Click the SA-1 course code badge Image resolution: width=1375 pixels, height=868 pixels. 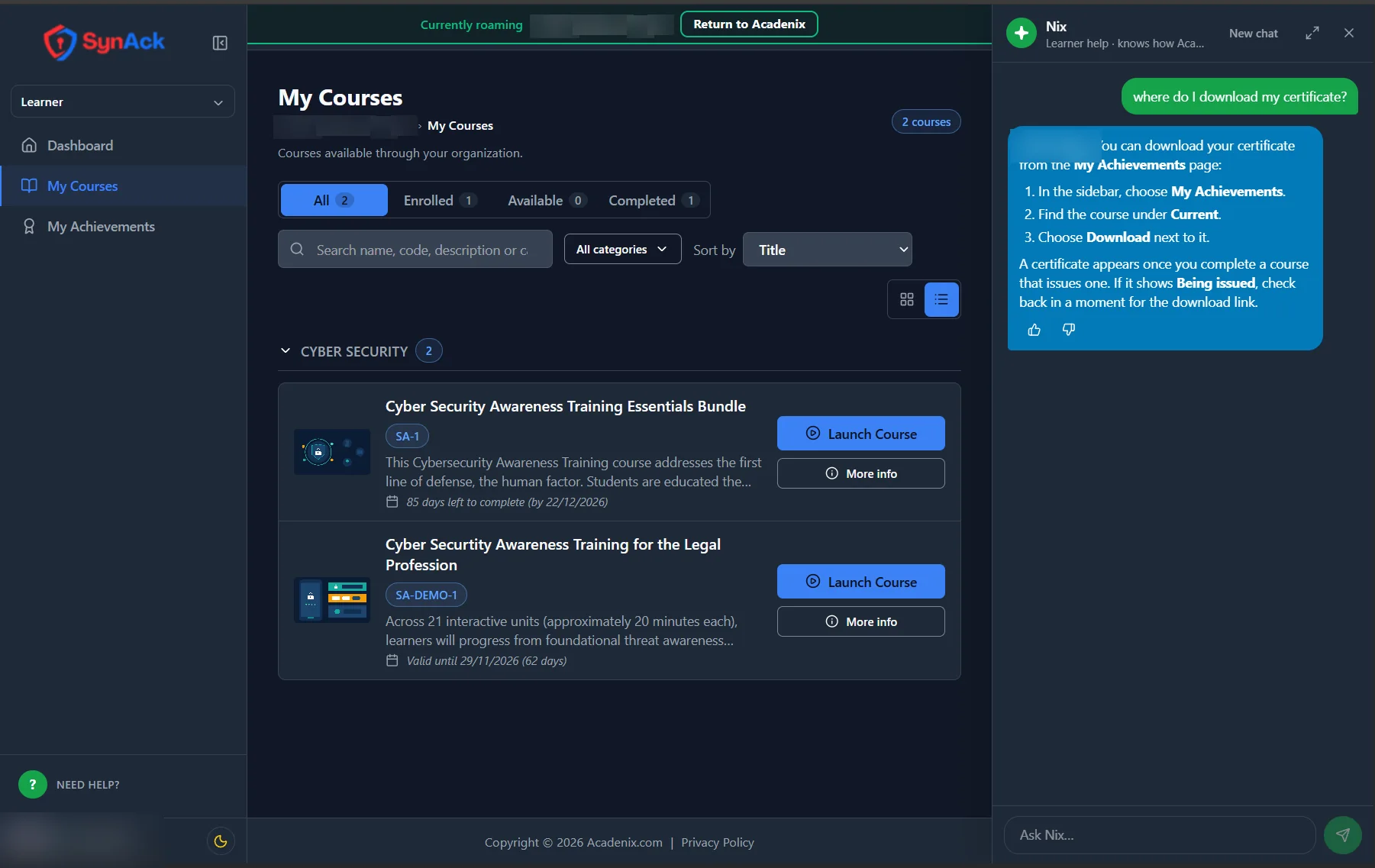click(x=407, y=436)
